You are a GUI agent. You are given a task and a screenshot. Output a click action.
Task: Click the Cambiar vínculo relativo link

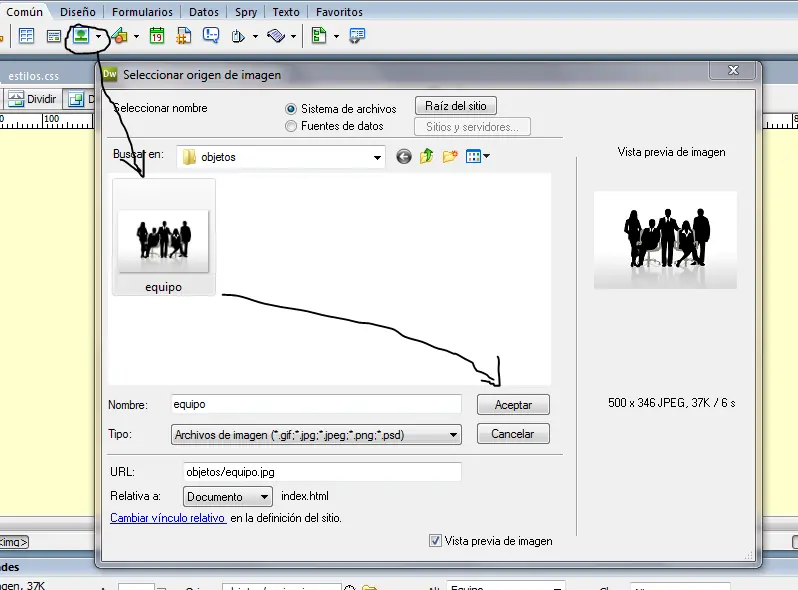click(168, 518)
